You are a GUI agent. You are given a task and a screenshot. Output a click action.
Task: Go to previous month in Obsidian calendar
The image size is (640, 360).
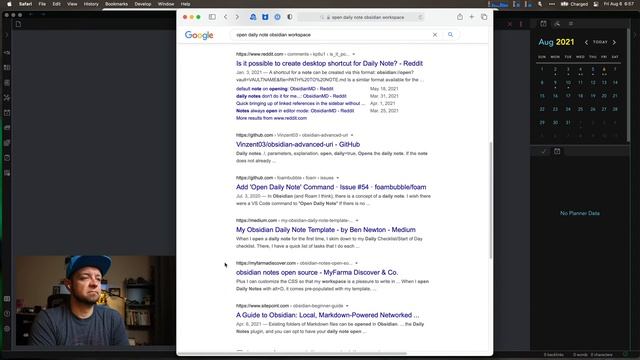click(x=587, y=42)
